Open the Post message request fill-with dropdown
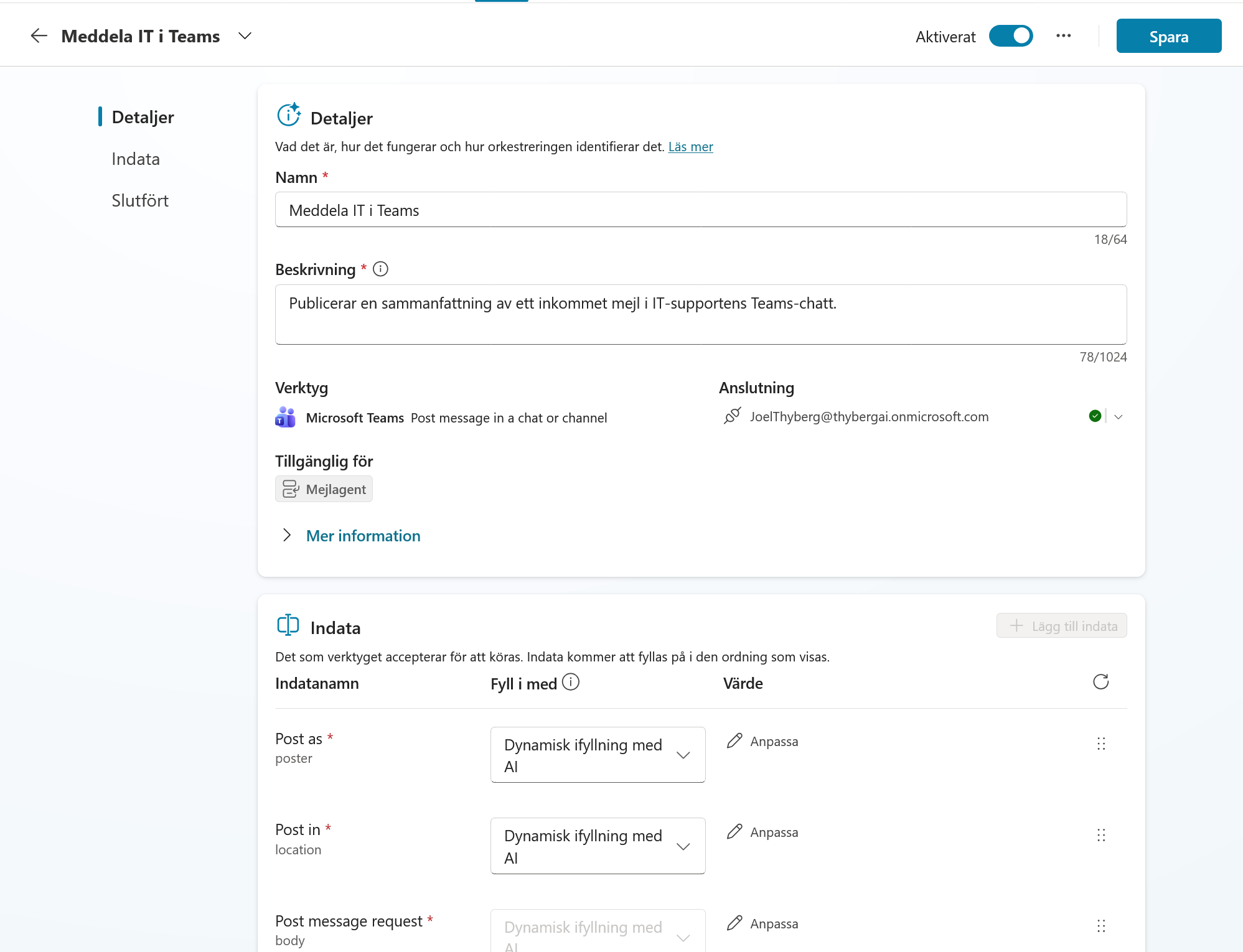The width and height of the screenshot is (1243, 952). tap(598, 931)
